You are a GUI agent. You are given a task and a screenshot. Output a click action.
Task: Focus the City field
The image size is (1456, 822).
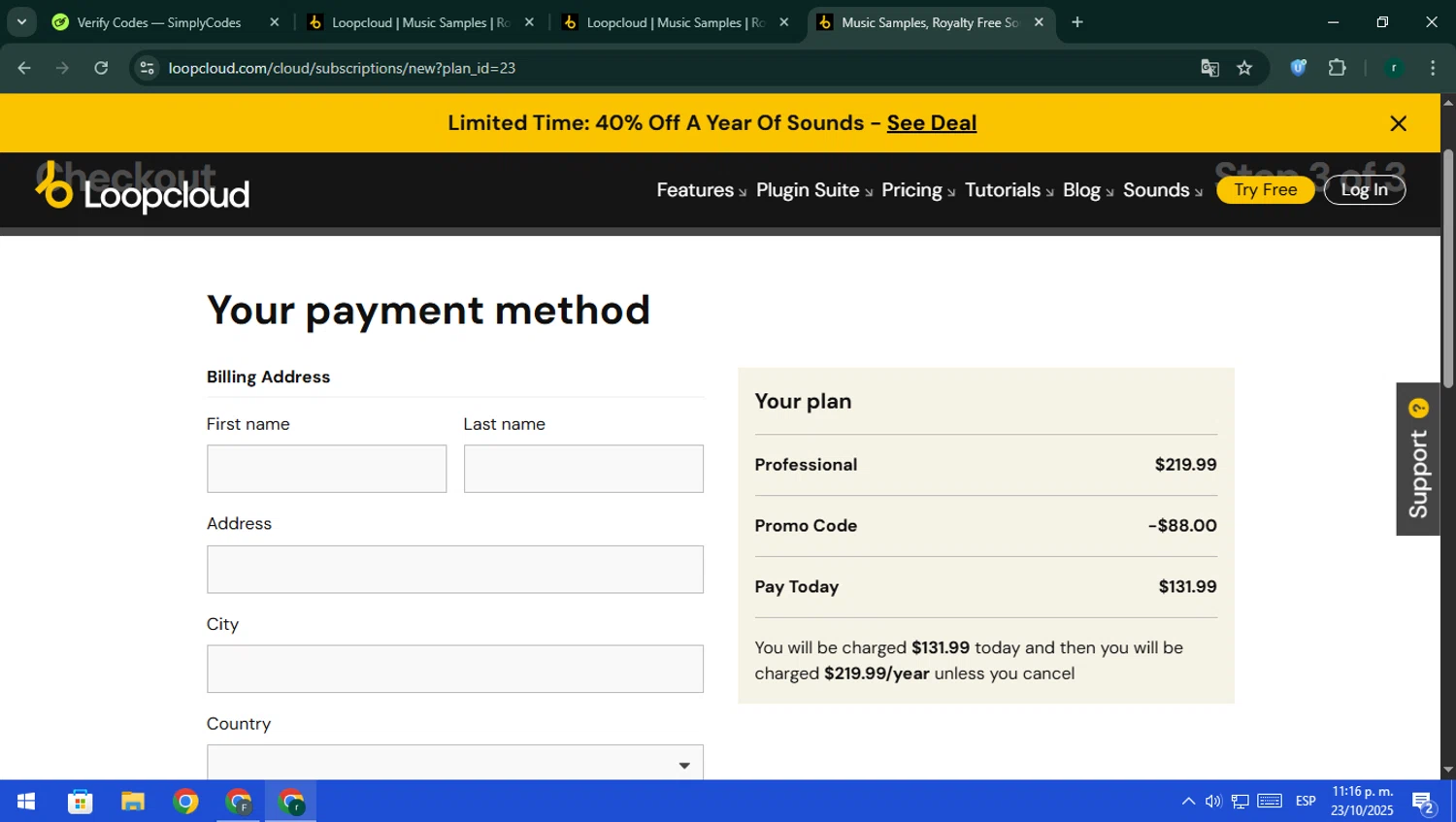click(455, 669)
